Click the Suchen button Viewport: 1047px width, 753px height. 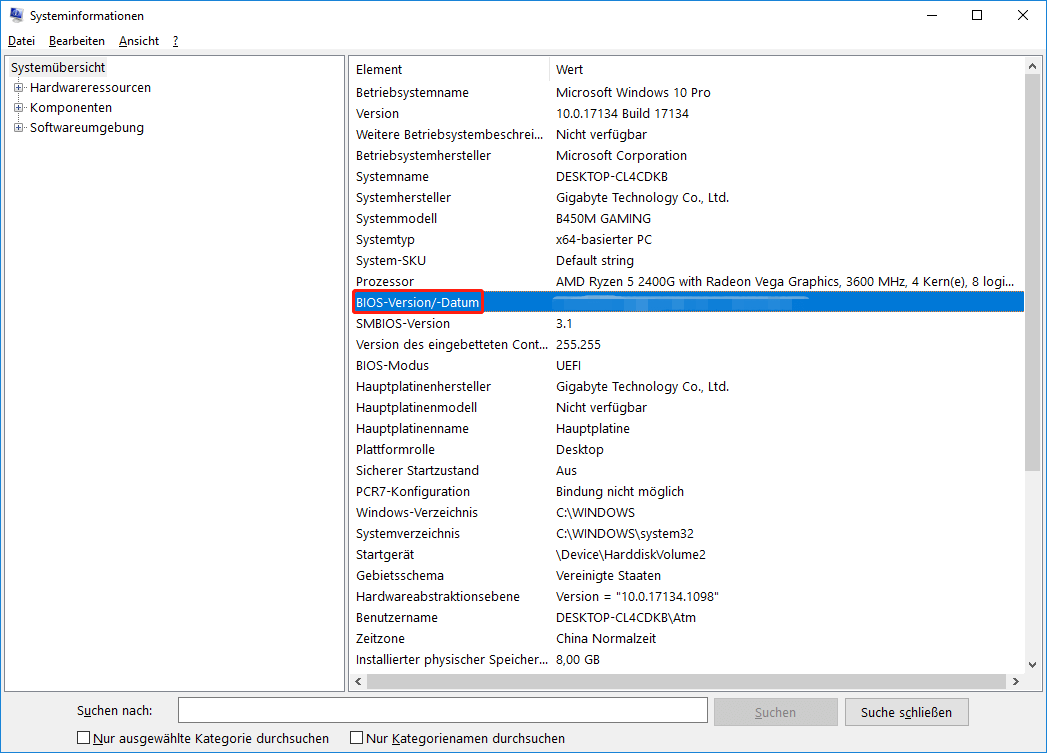click(775, 712)
